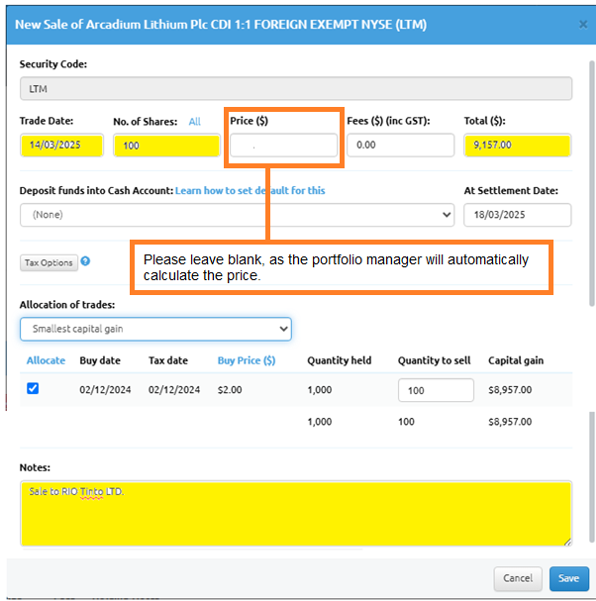Click inside the Notes text area
This screenshot has width=596, height=601.
coord(296,514)
